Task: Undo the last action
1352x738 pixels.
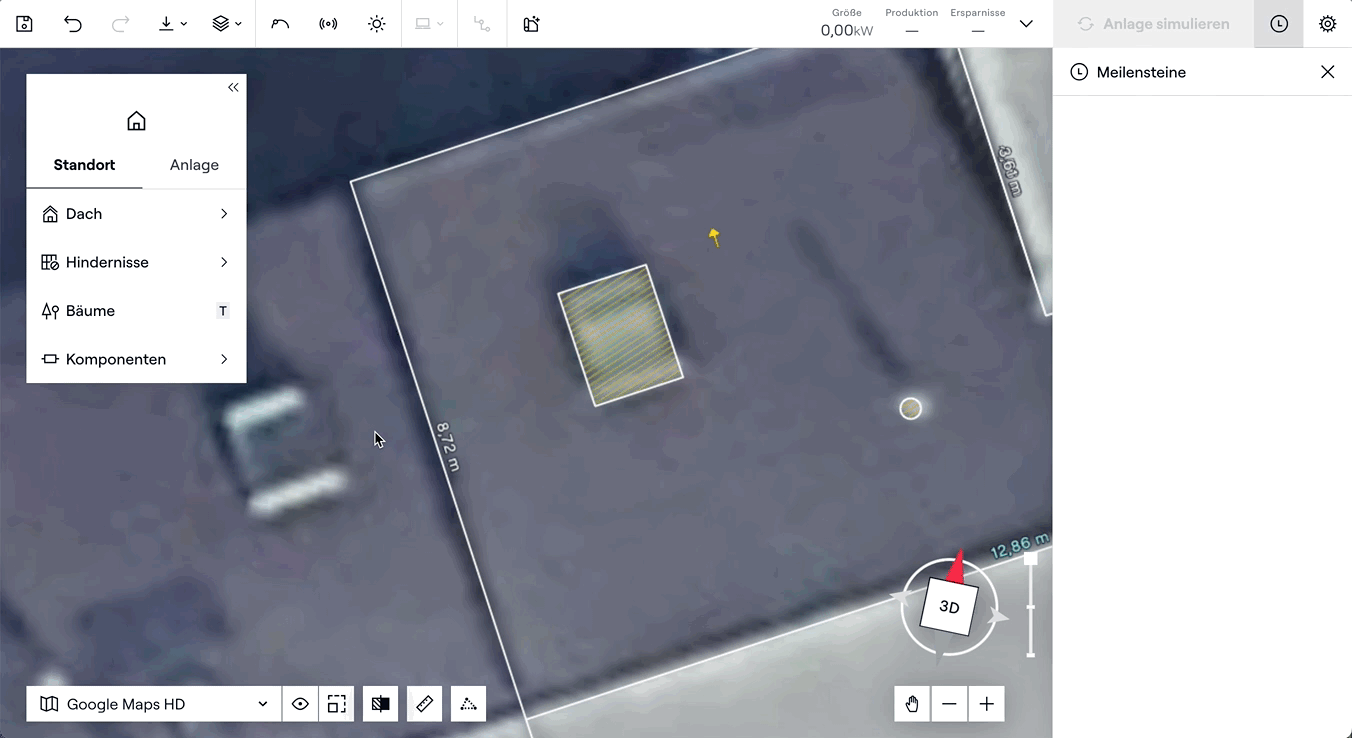Action: click(73, 24)
